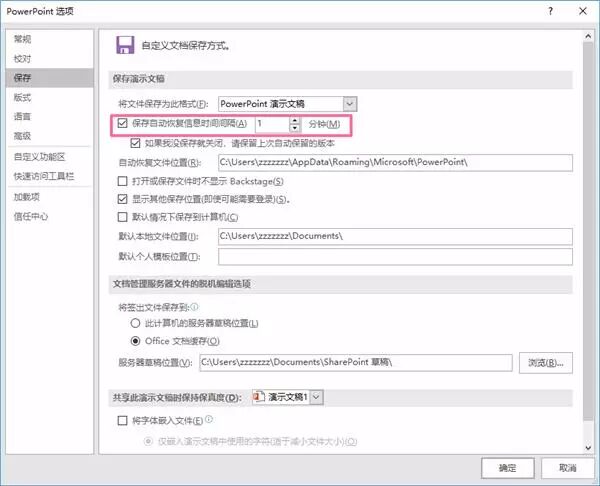Open the 演示文稿1 fidelity dropdown
The width and height of the screenshot is (600, 486).
point(316,397)
